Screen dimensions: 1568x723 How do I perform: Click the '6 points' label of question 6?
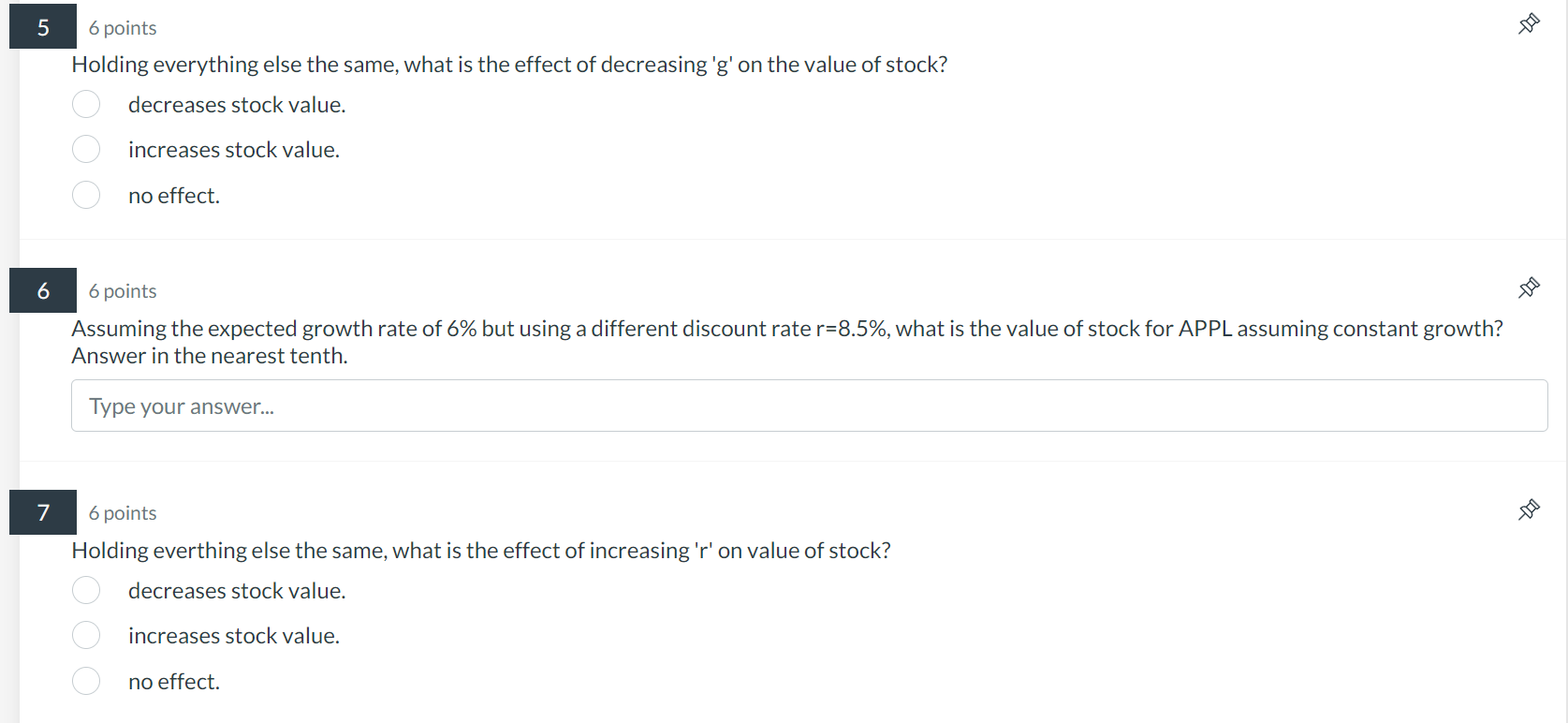click(123, 291)
